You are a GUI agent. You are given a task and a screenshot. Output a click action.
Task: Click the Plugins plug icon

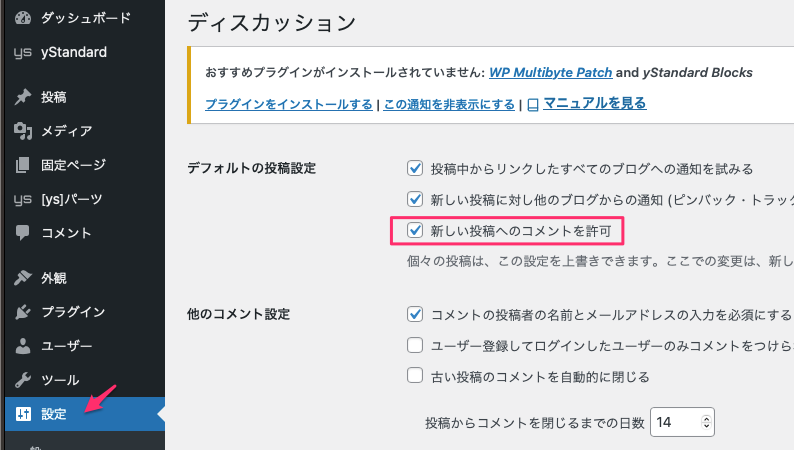[x=23, y=312]
